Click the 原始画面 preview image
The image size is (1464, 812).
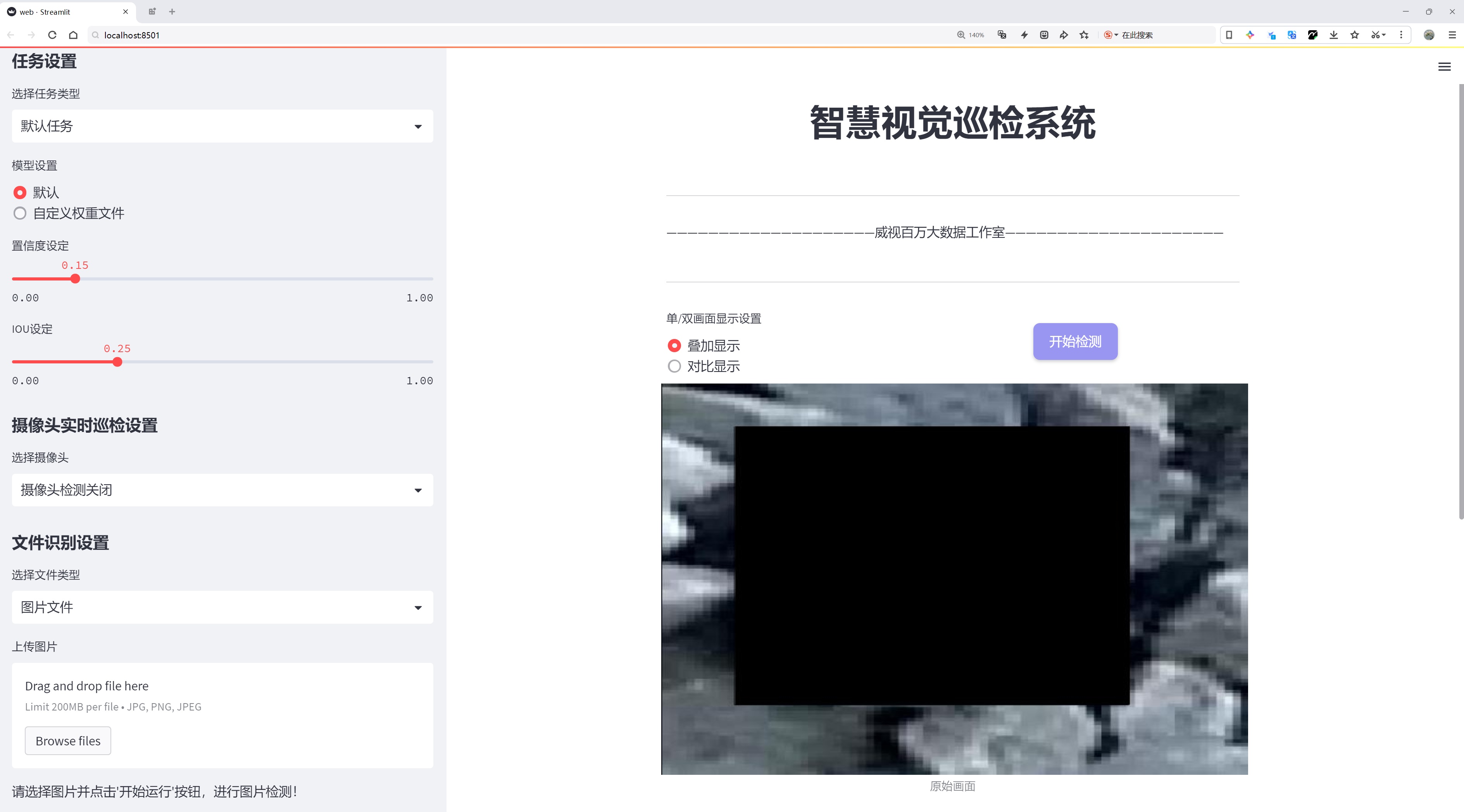(954, 579)
